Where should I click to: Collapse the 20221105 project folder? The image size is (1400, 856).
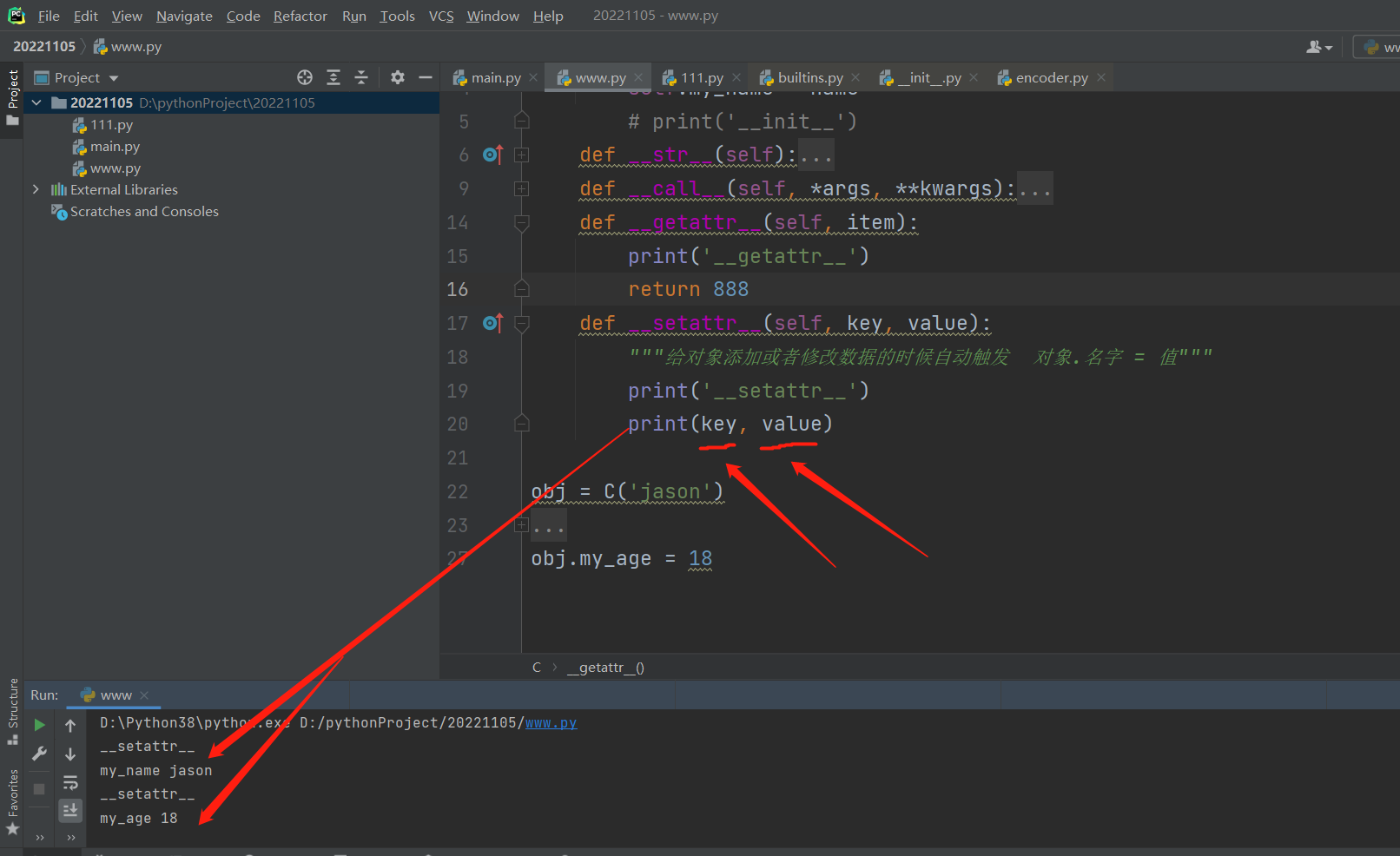tap(36, 102)
